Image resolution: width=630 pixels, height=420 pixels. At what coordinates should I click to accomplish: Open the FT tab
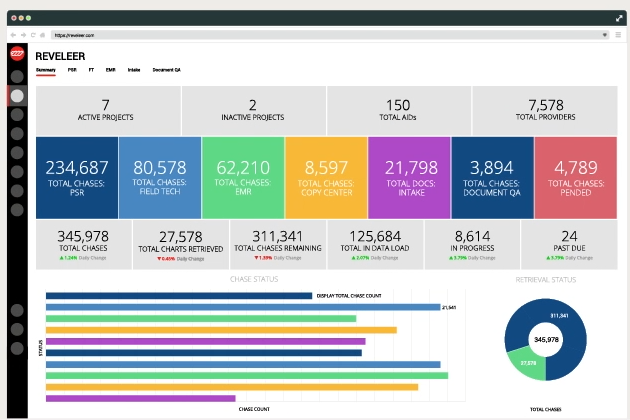pyautogui.click(x=91, y=70)
